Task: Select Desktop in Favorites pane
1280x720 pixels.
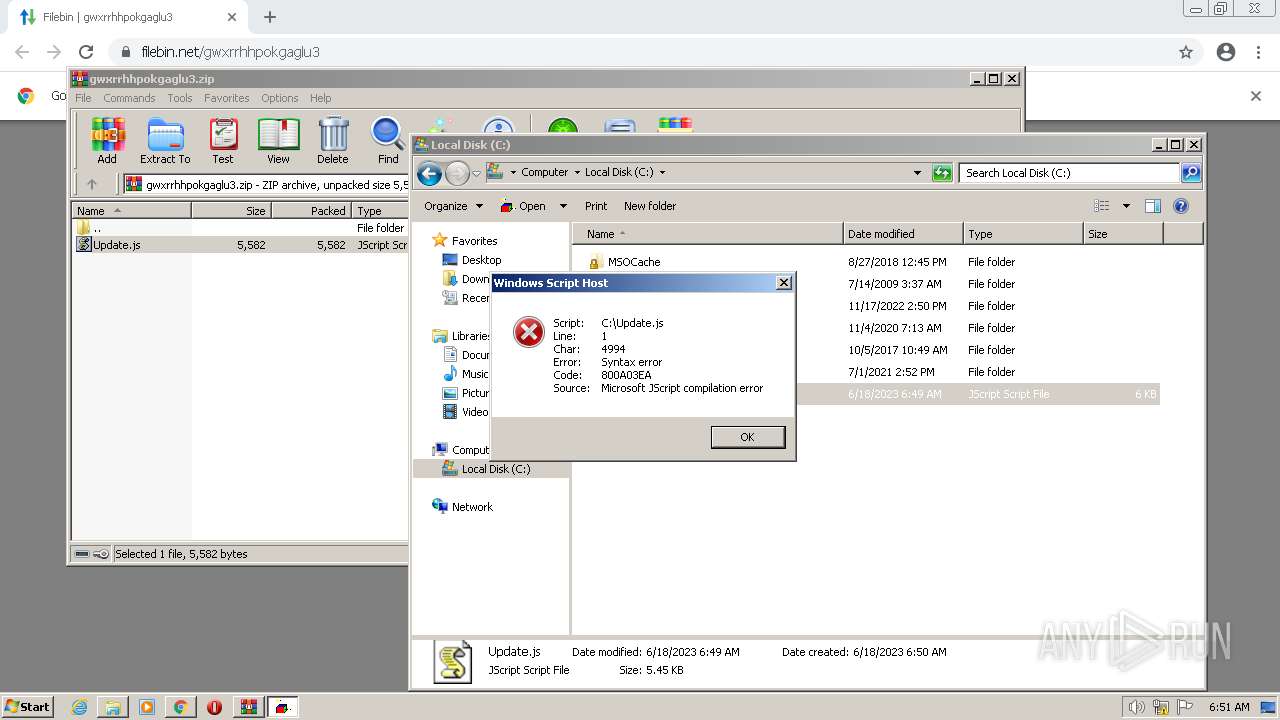Action: [x=481, y=260]
